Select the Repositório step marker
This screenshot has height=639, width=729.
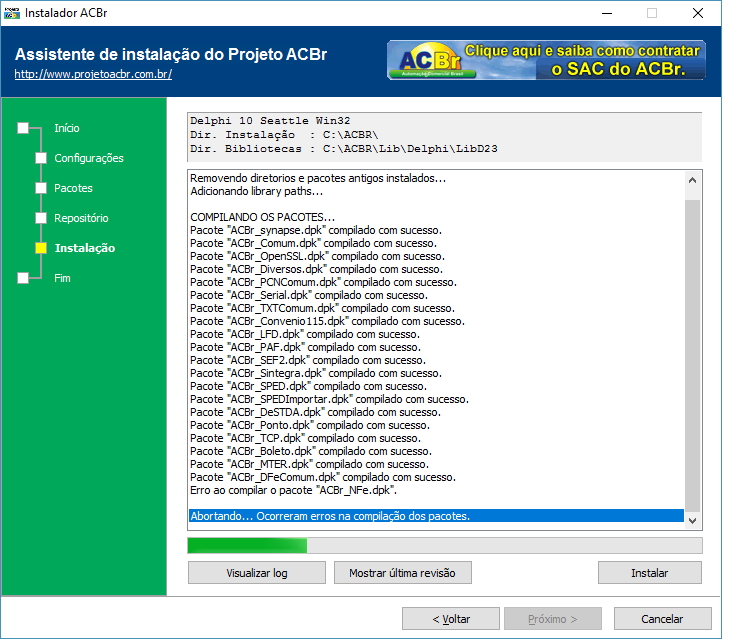tap(41, 218)
